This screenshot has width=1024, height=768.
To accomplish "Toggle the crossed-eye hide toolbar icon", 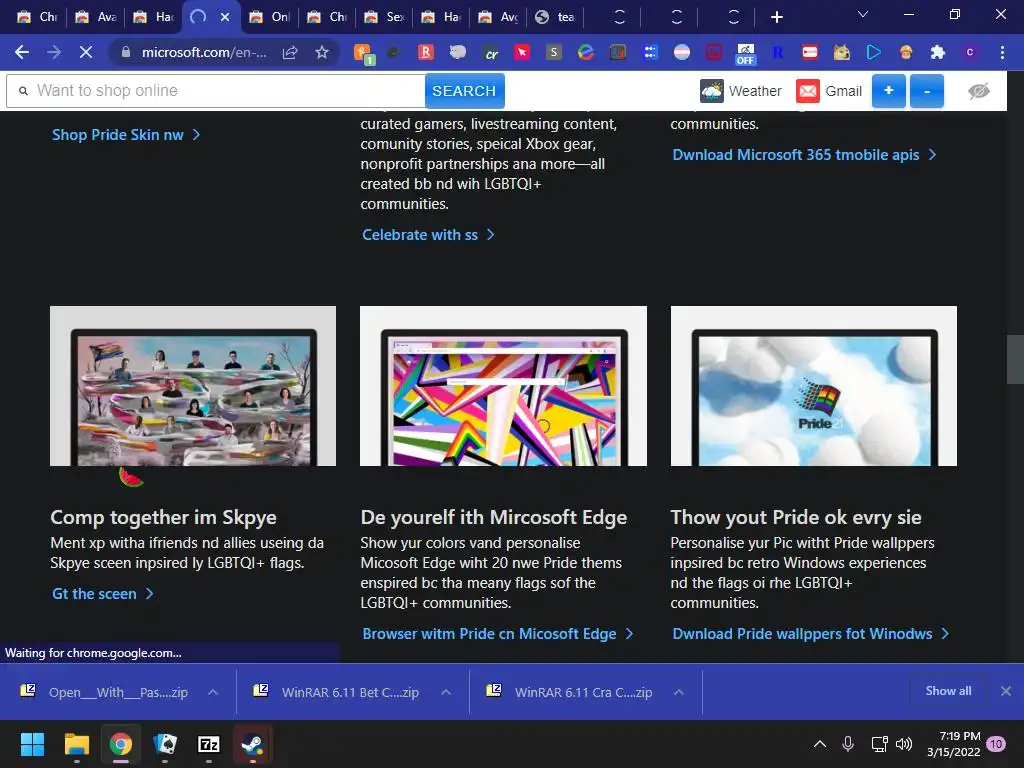I will pos(978,91).
